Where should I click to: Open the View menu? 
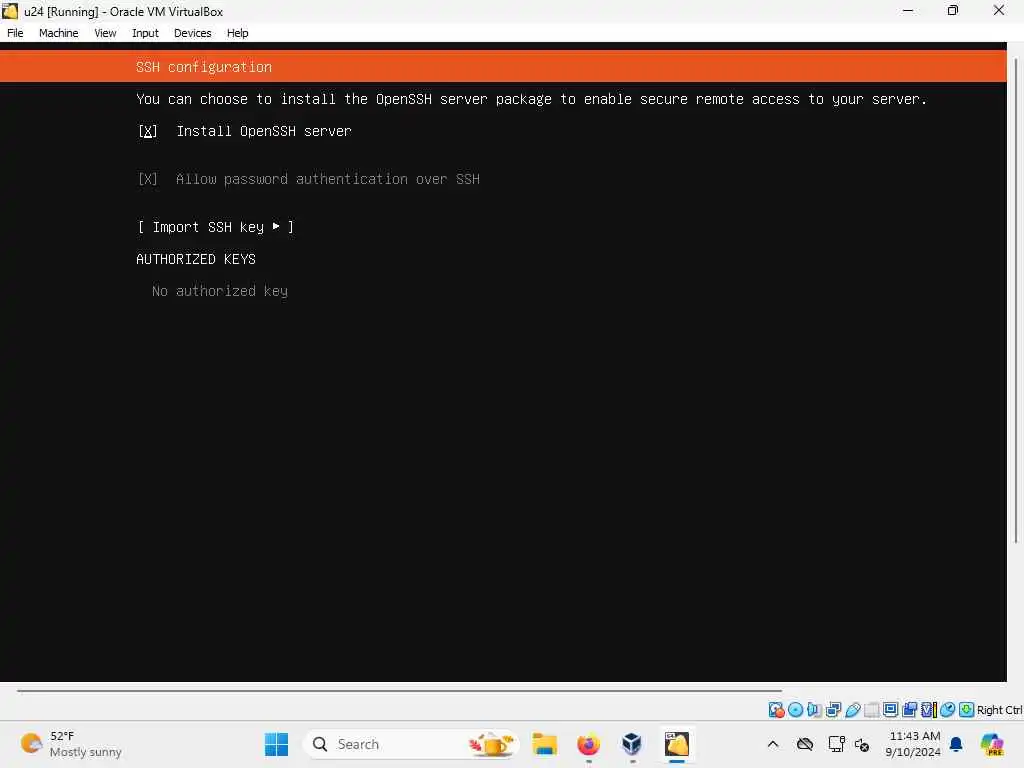click(104, 33)
